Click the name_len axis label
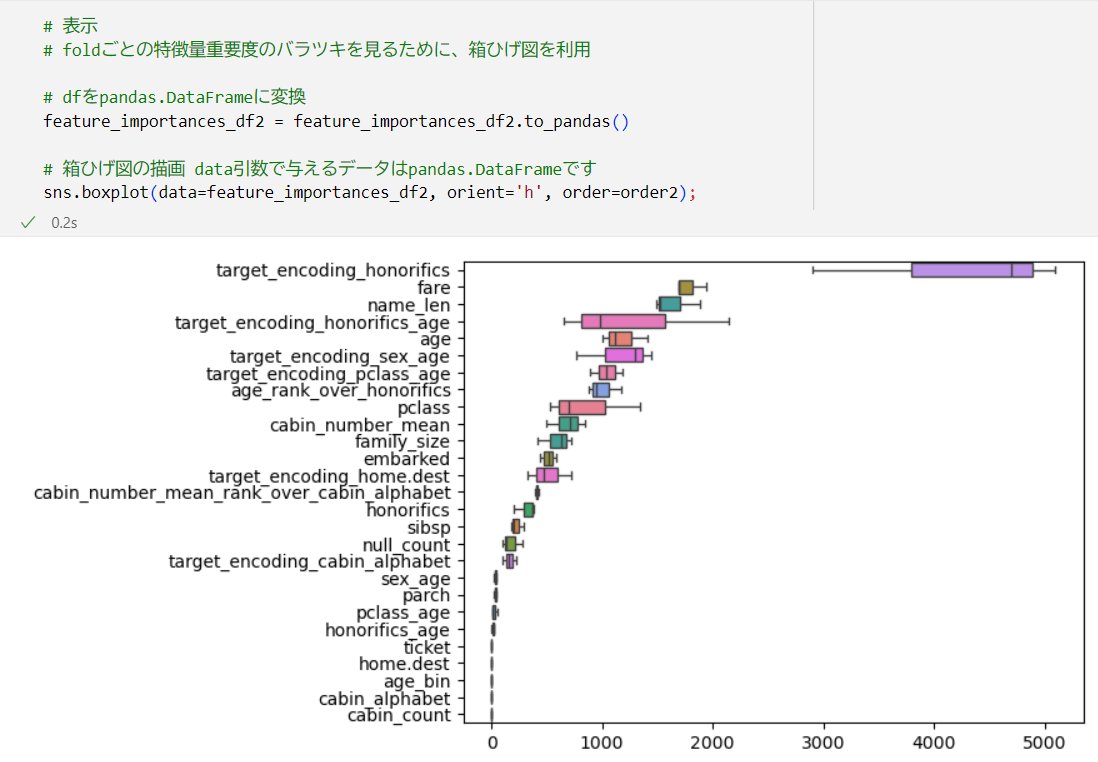The width and height of the screenshot is (1098, 762). click(x=409, y=305)
